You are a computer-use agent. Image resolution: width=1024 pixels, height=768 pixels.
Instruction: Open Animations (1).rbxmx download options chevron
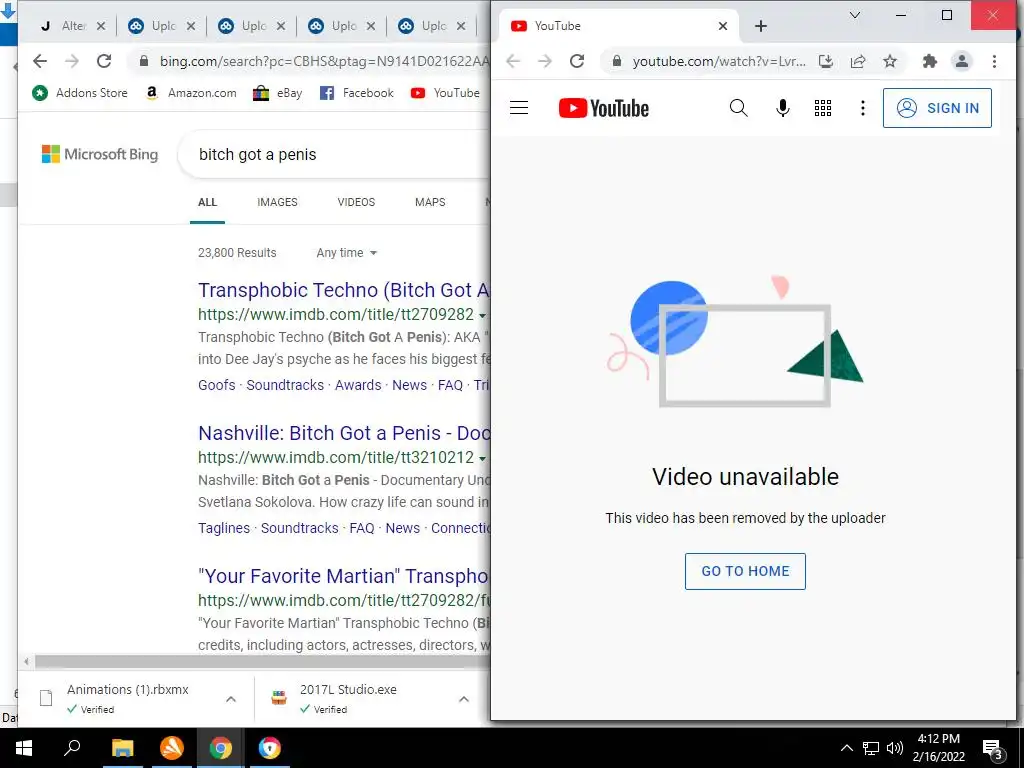click(x=231, y=699)
